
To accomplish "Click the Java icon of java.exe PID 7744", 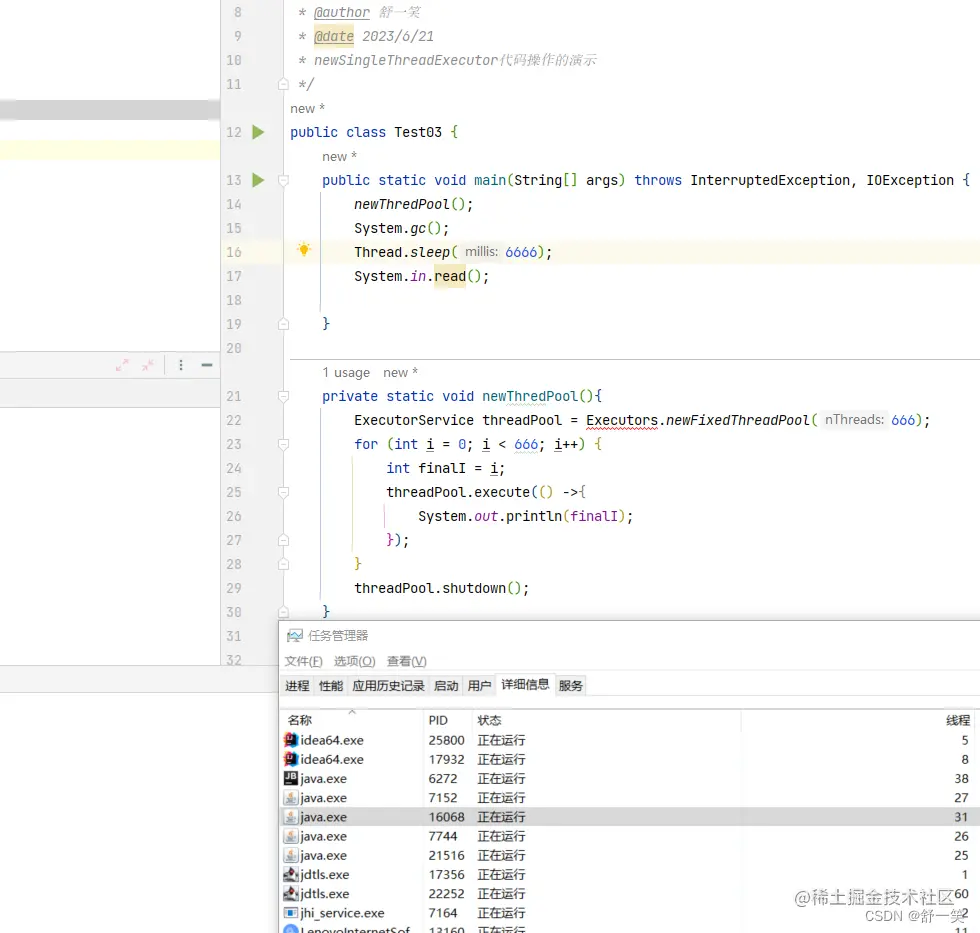I will pos(291,836).
